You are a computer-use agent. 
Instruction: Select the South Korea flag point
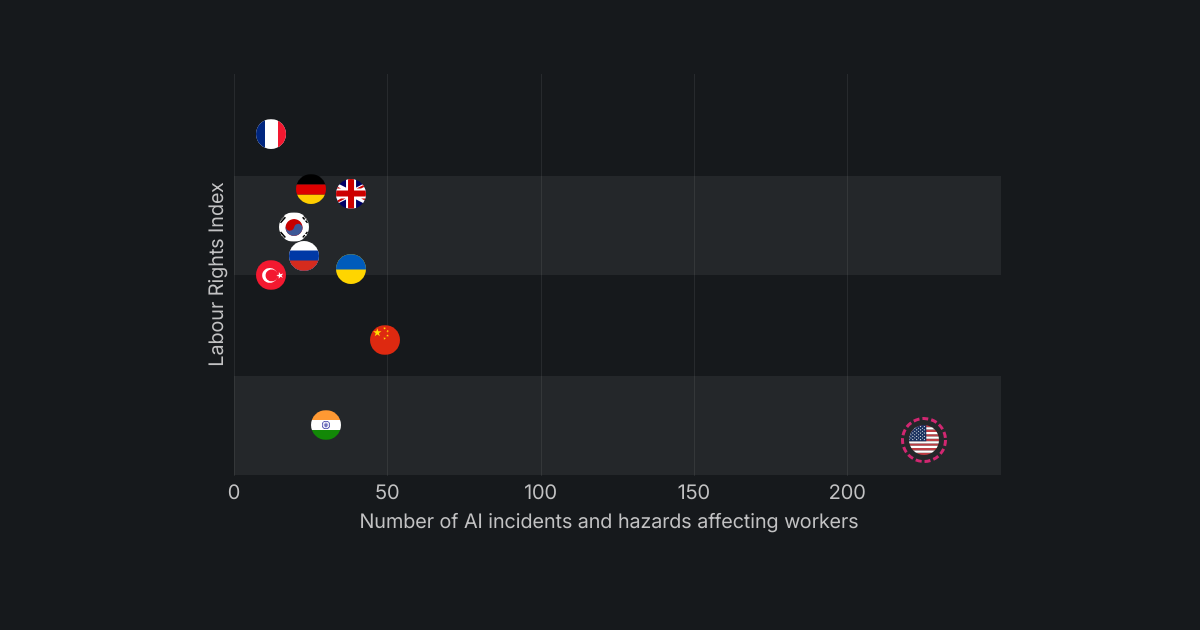(x=294, y=227)
